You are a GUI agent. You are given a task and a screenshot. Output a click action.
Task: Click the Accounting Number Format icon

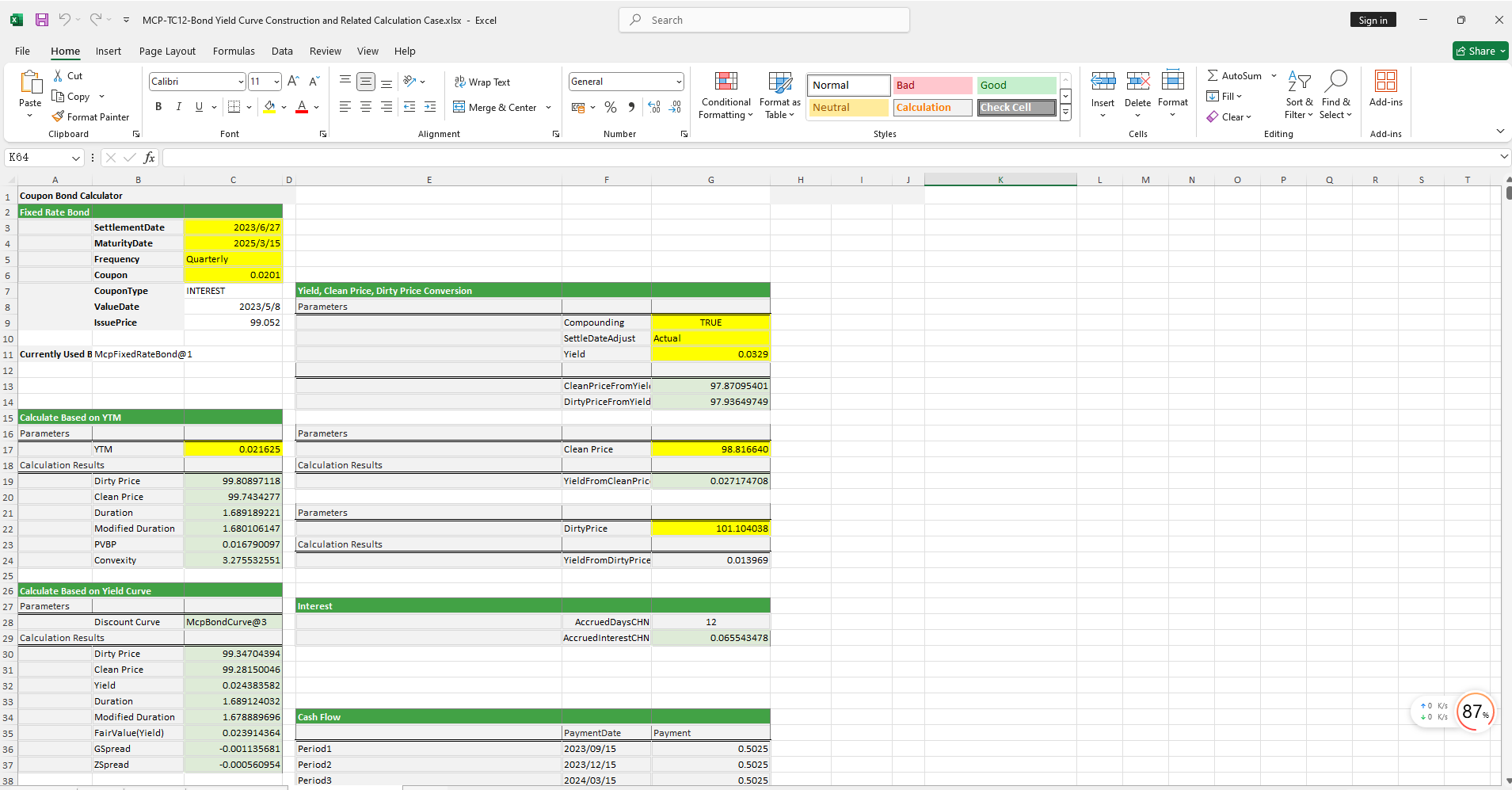(x=578, y=107)
